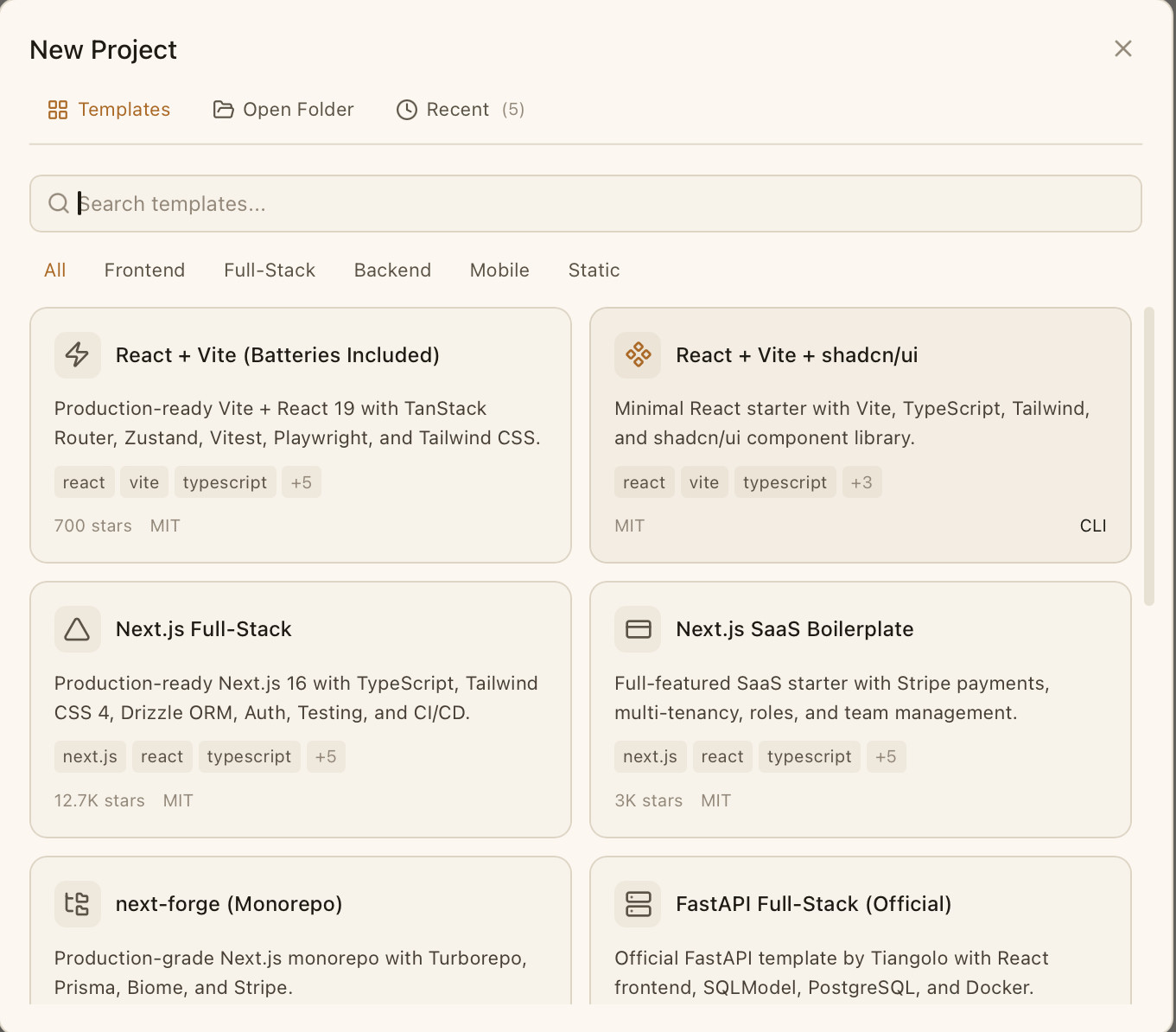
Task: Expand the +5 tags on React + Vite card
Action: (x=301, y=481)
